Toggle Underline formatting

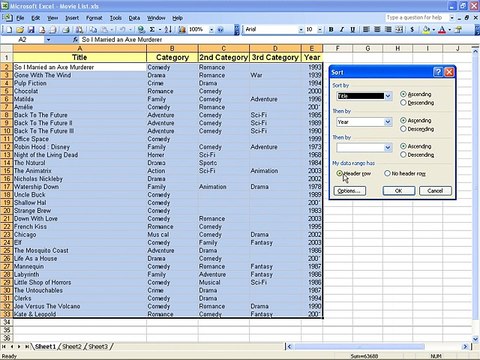(352, 30)
